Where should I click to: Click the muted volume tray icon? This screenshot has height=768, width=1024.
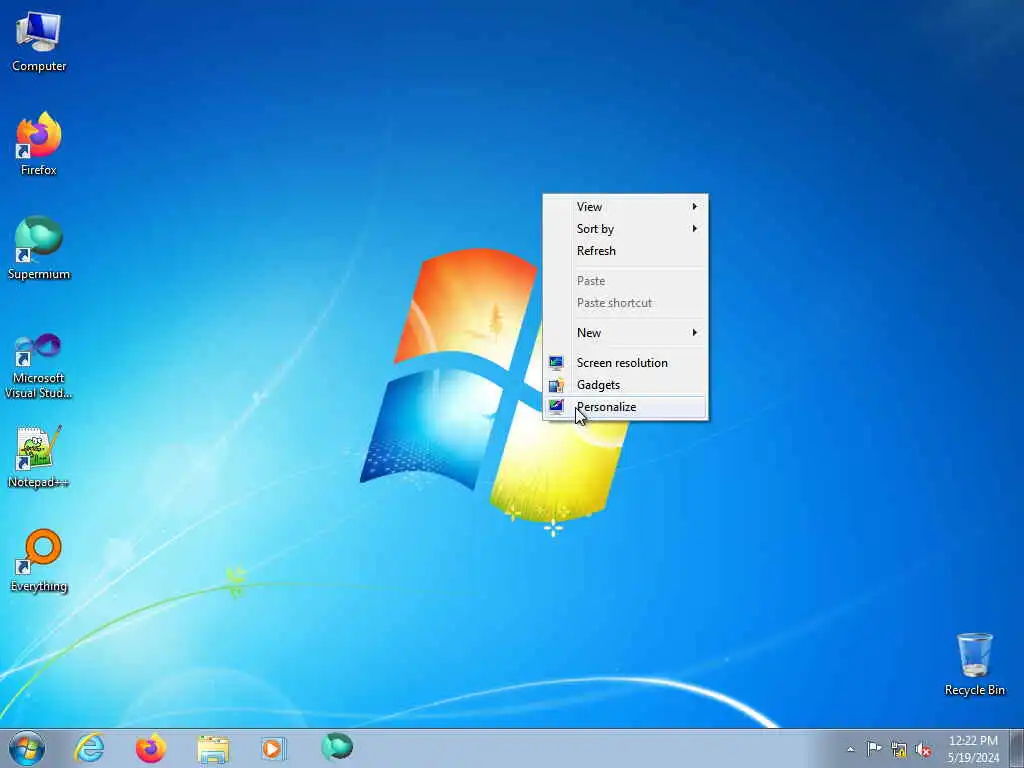pyautogui.click(x=923, y=750)
